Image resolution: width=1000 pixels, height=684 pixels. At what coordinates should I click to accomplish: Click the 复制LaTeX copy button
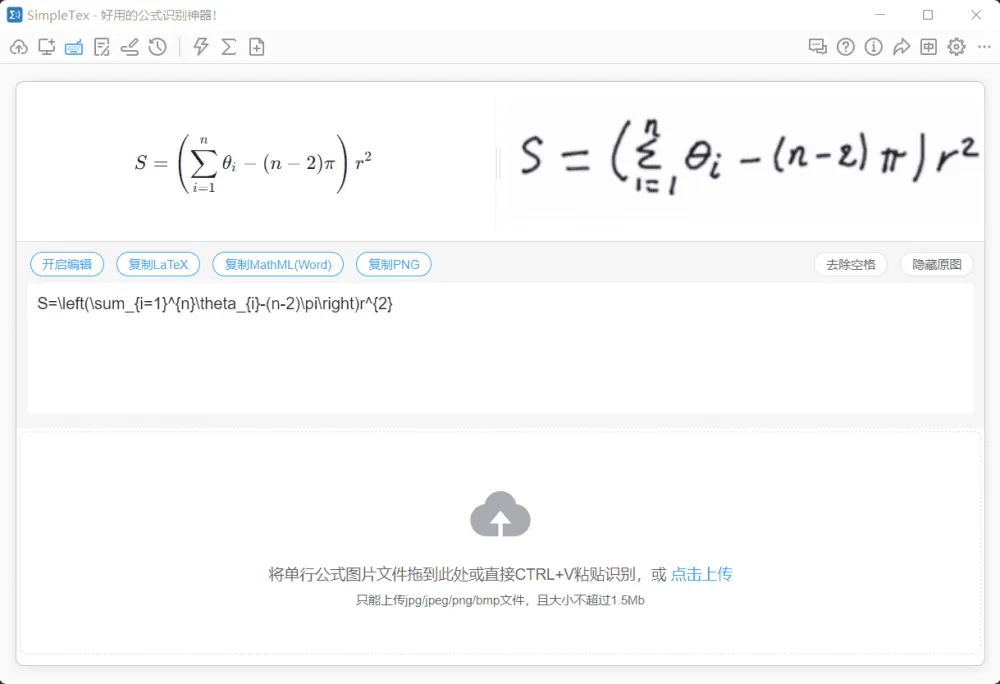[158, 264]
